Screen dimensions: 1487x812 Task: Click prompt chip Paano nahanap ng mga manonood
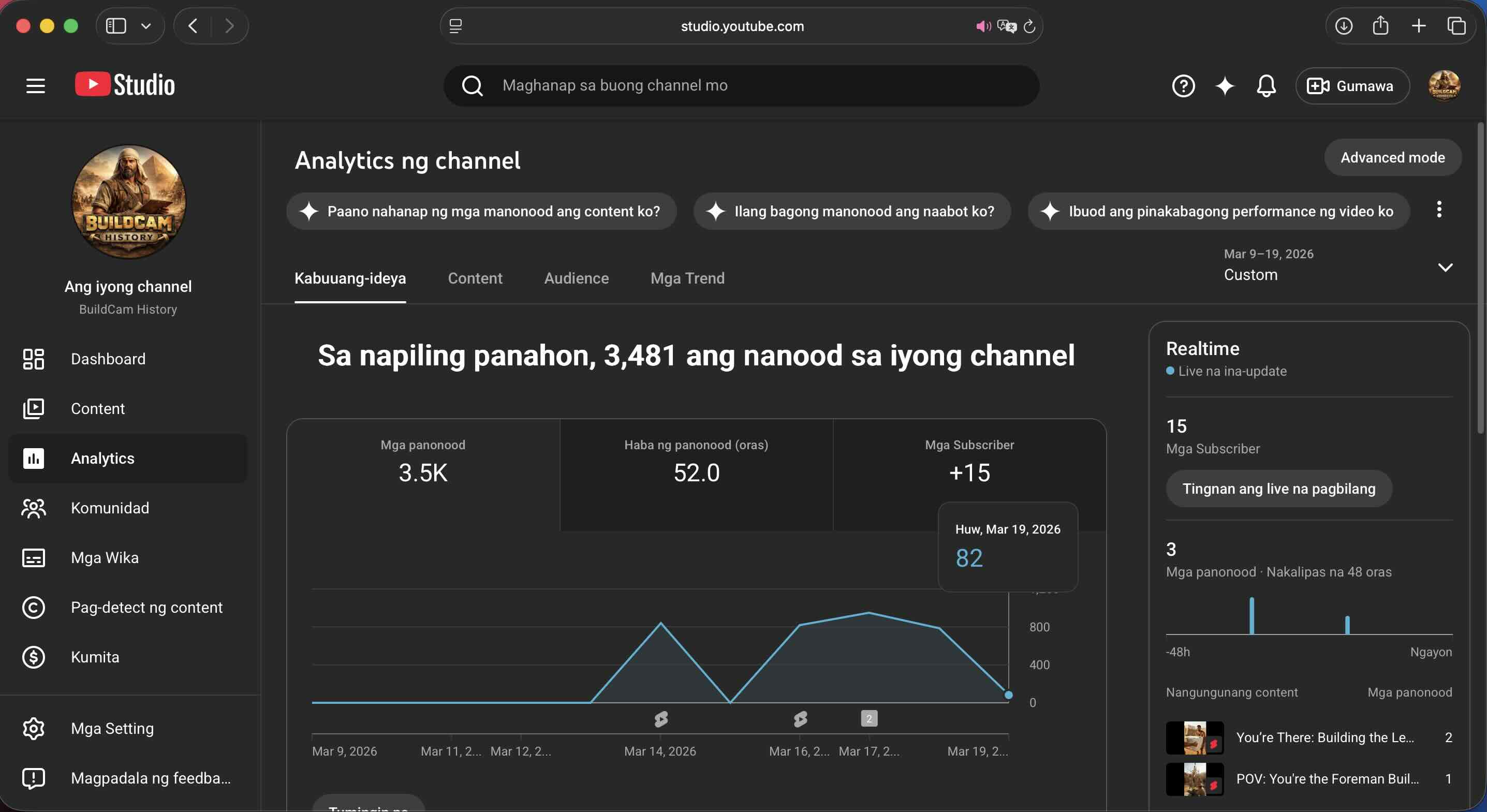click(481, 211)
